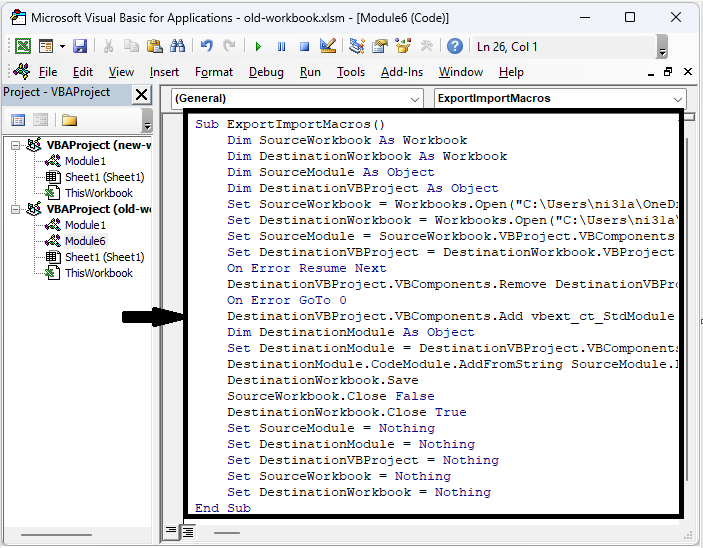Open the Run menu

click(310, 72)
